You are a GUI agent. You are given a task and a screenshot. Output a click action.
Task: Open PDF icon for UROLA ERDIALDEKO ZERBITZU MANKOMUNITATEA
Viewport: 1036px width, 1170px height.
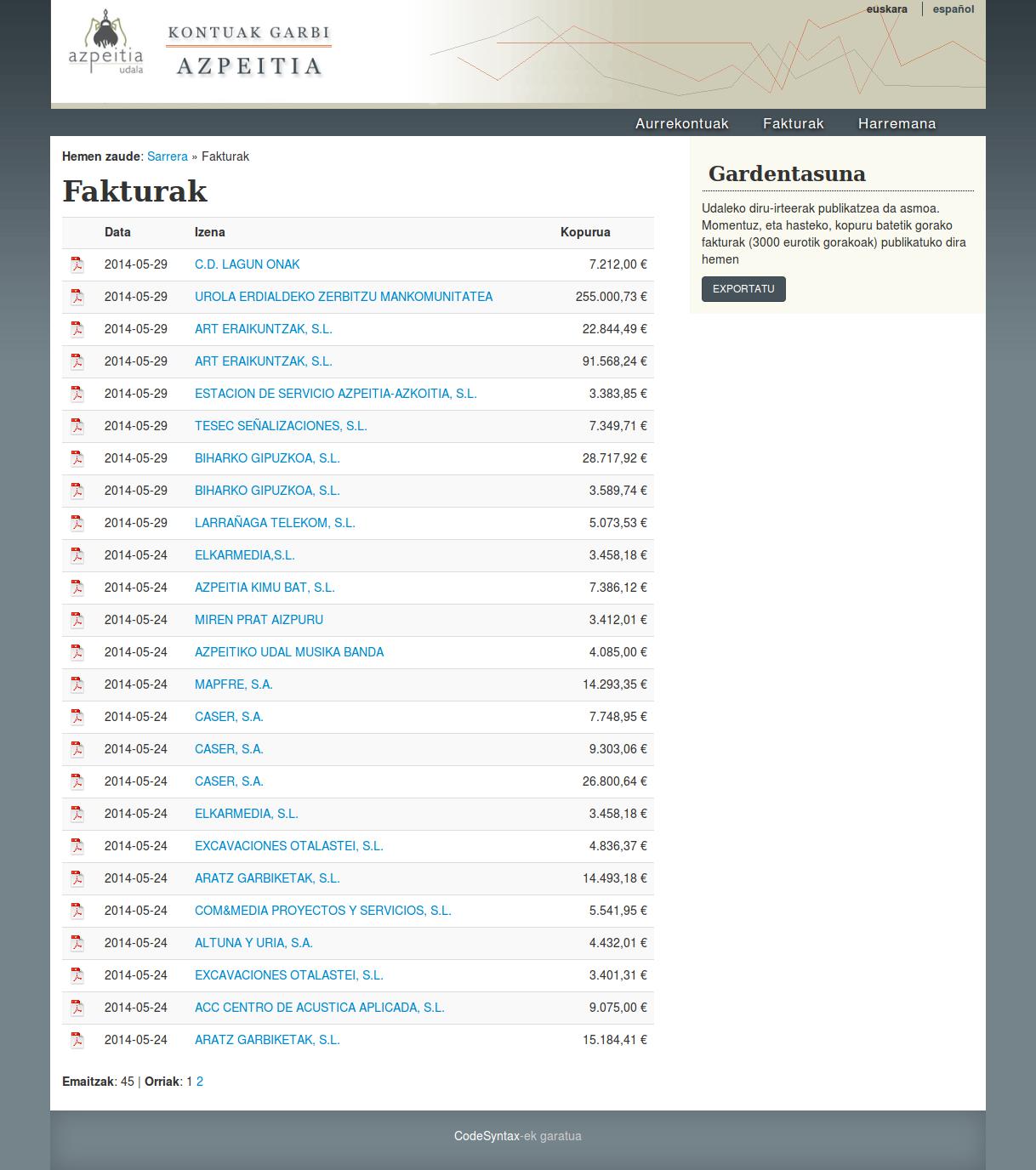77,297
